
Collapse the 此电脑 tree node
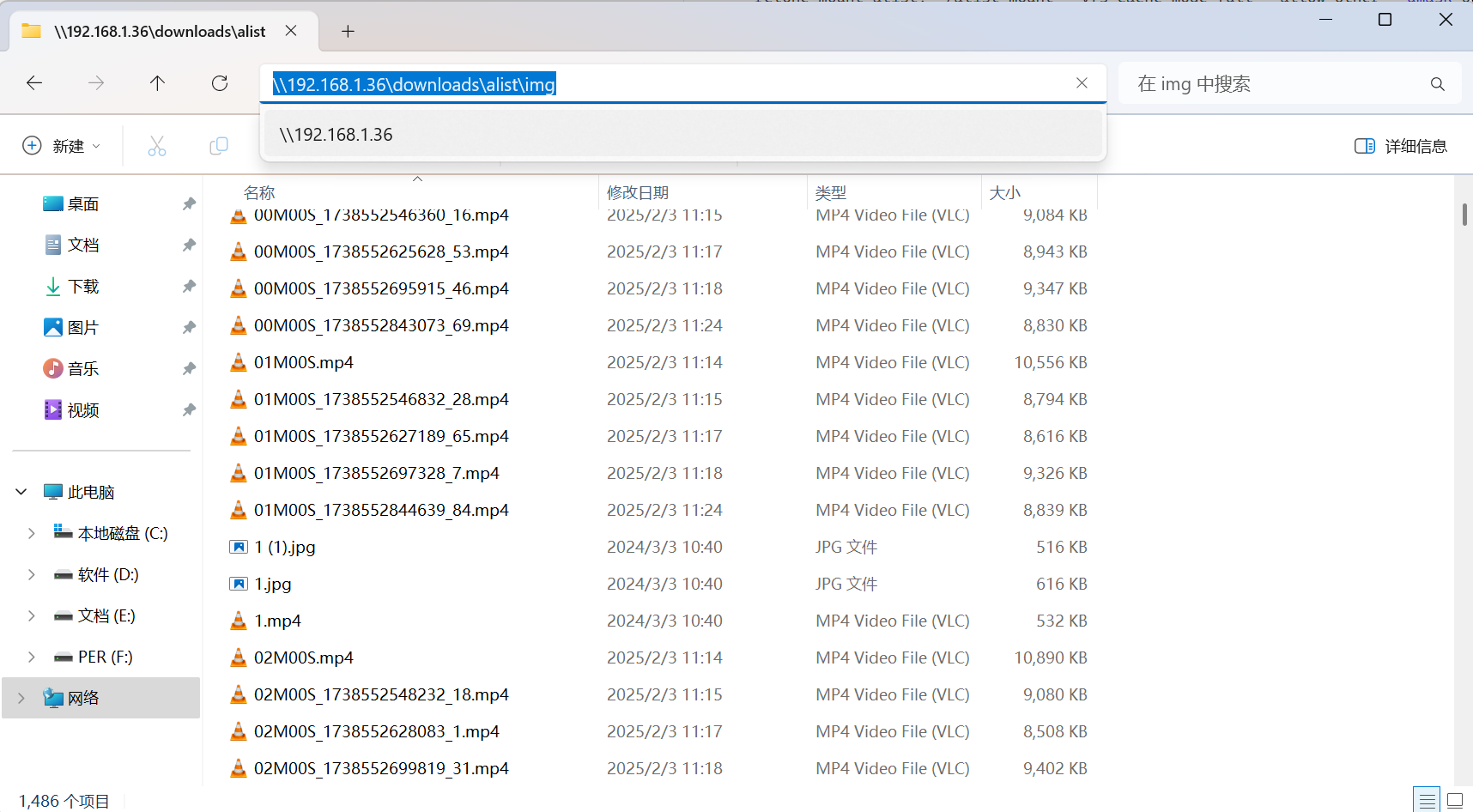[x=21, y=492]
